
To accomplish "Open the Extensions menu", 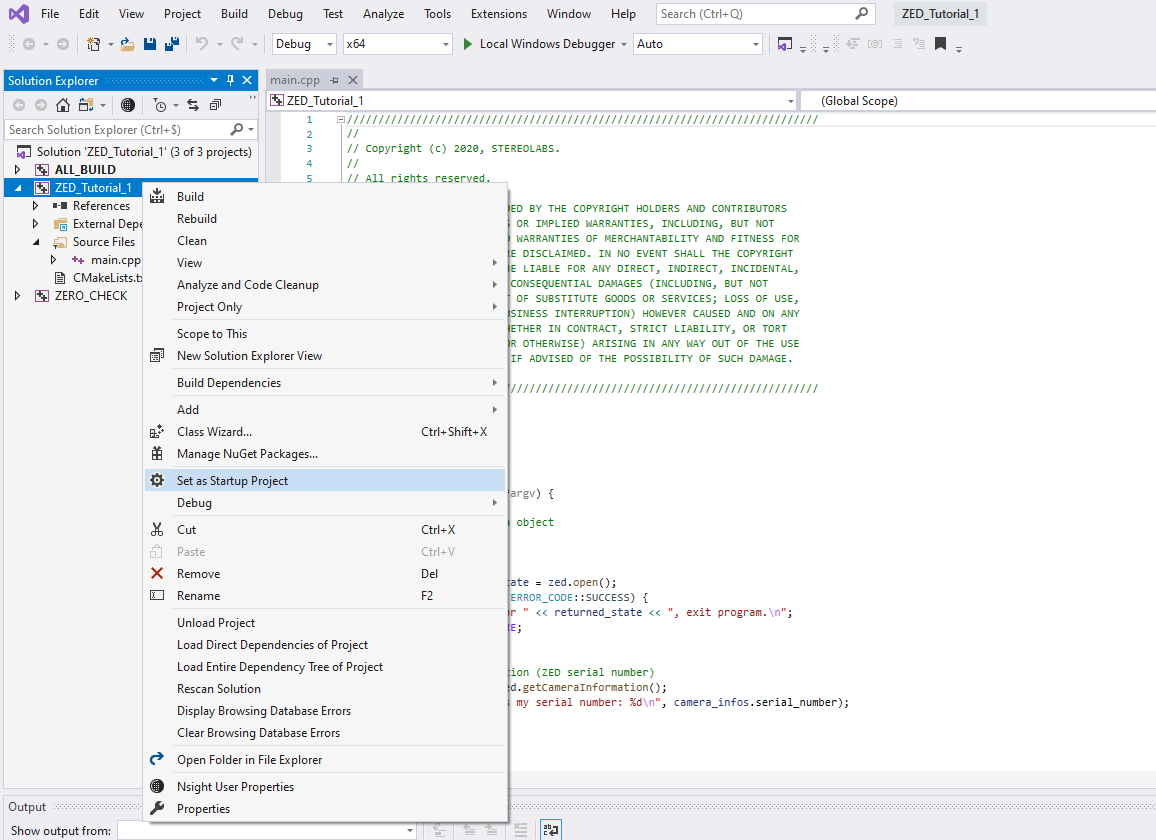I will [499, 14].
